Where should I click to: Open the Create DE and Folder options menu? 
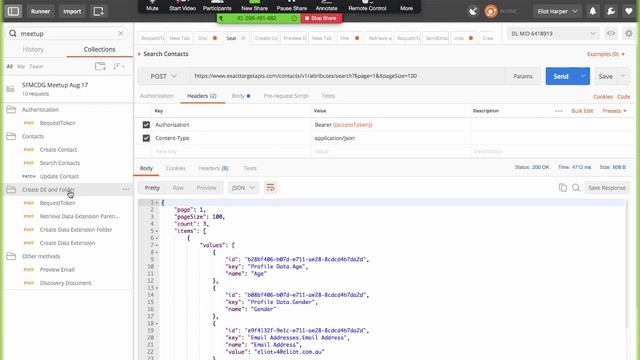pos(126,189)
